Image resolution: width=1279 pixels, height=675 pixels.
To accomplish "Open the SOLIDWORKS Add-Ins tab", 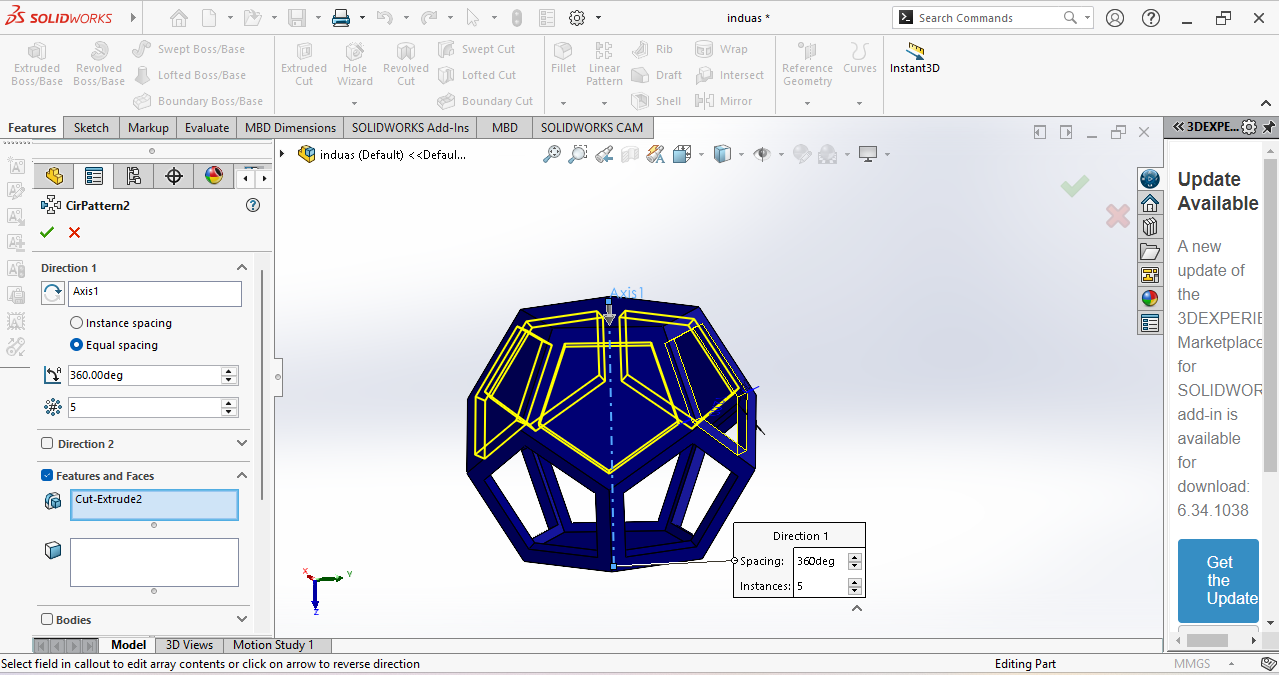I will click(410, 127).
